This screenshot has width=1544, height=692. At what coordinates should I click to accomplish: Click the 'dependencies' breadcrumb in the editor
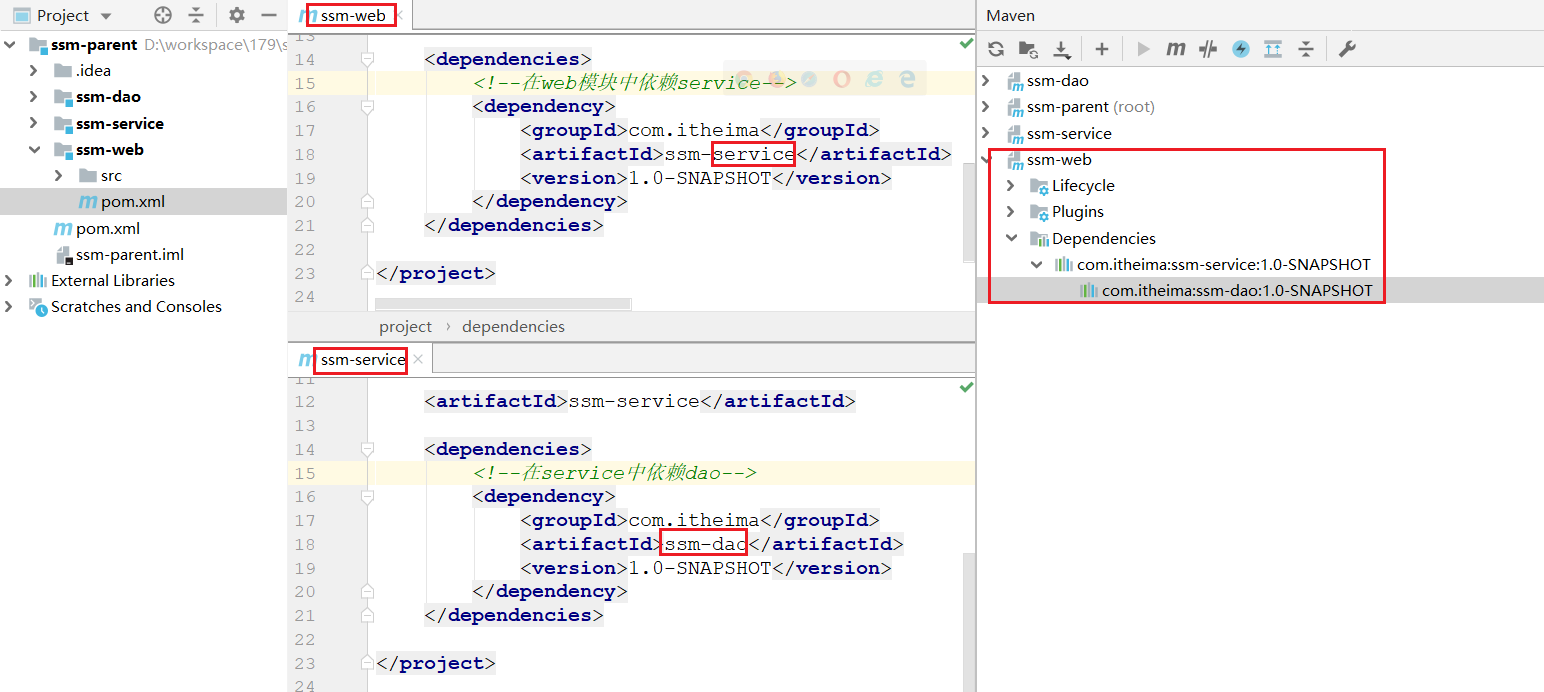513,327
